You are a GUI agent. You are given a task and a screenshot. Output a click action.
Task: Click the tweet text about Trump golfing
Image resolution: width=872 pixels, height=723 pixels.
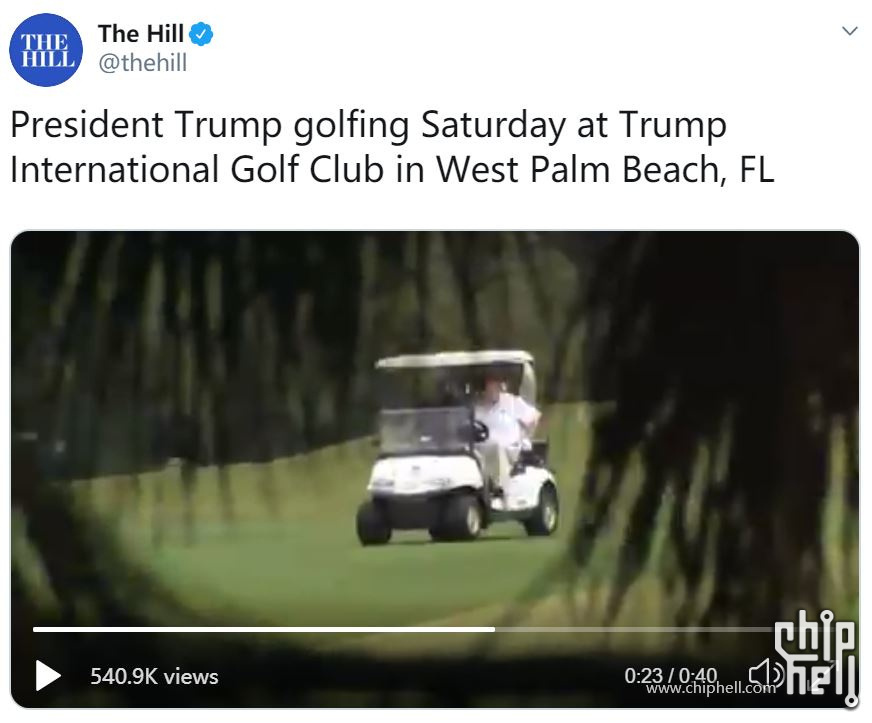tap(392, 147)
